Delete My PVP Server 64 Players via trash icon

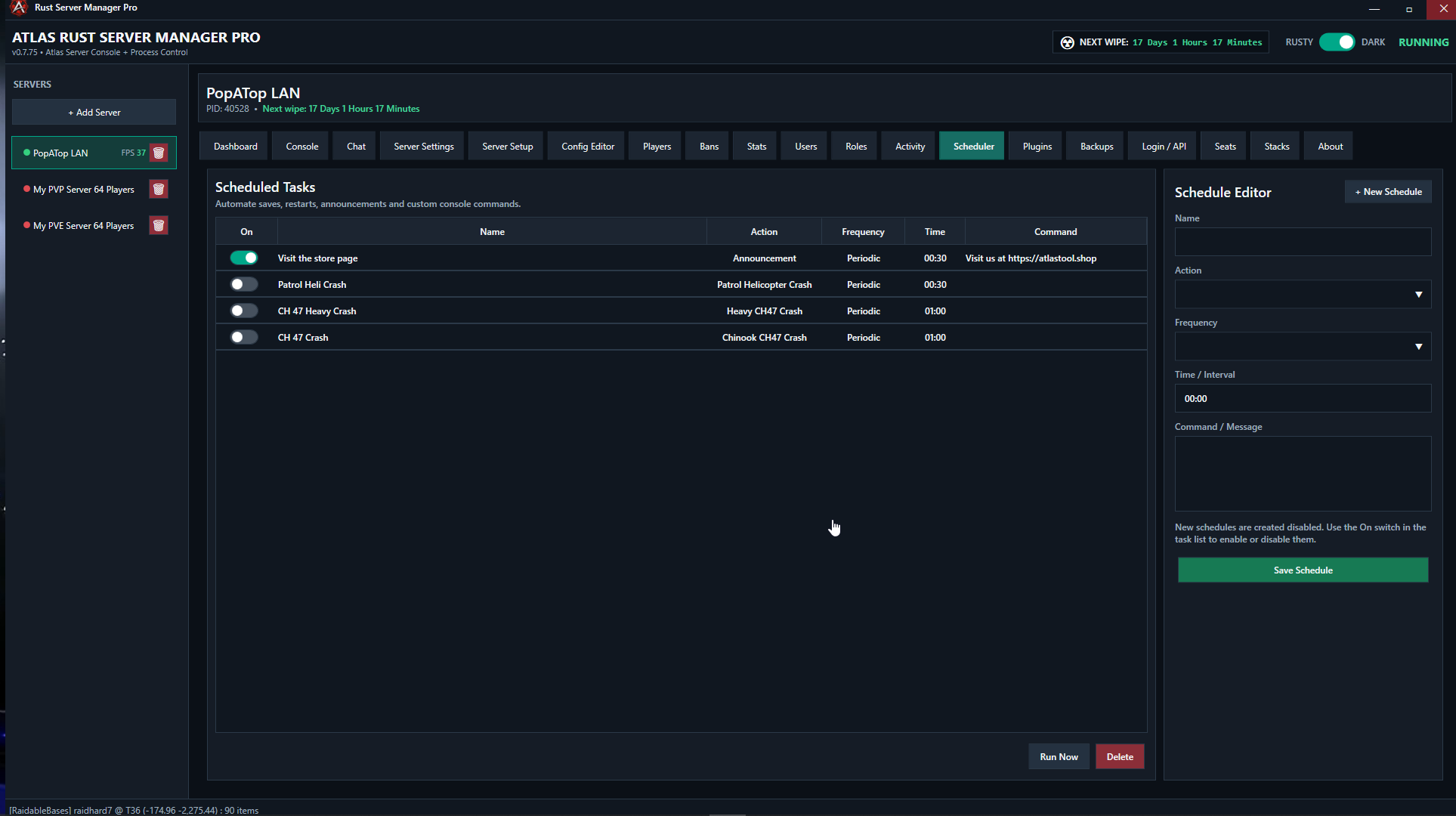pos(159,189)
